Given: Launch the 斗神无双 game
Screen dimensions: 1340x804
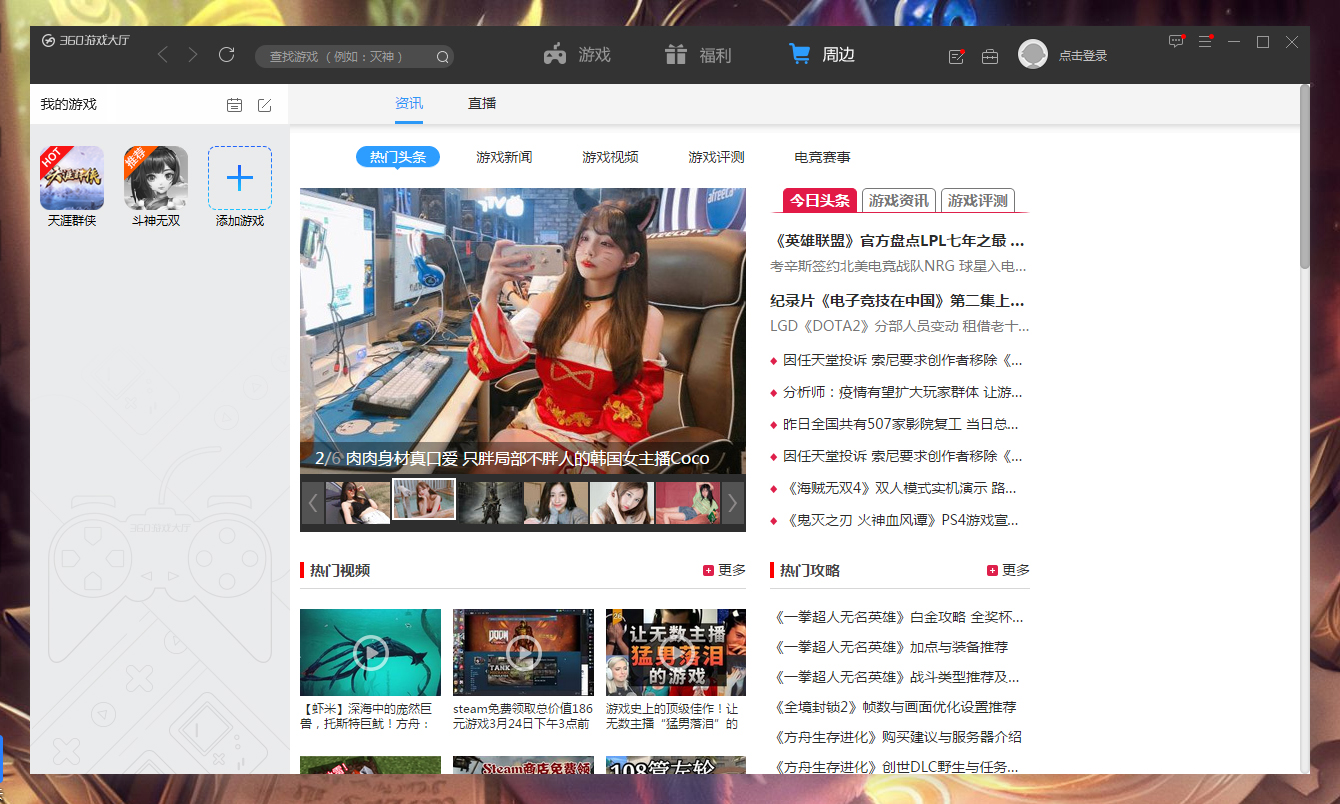Looking at the screenshot, I should pyautogui.click(x=155, y=178).
